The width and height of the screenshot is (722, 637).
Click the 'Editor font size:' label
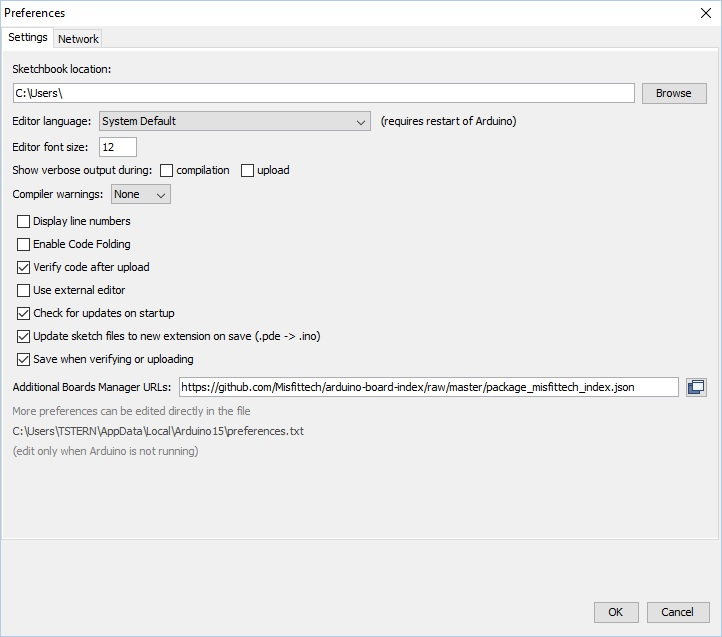(x=50, y=147)
